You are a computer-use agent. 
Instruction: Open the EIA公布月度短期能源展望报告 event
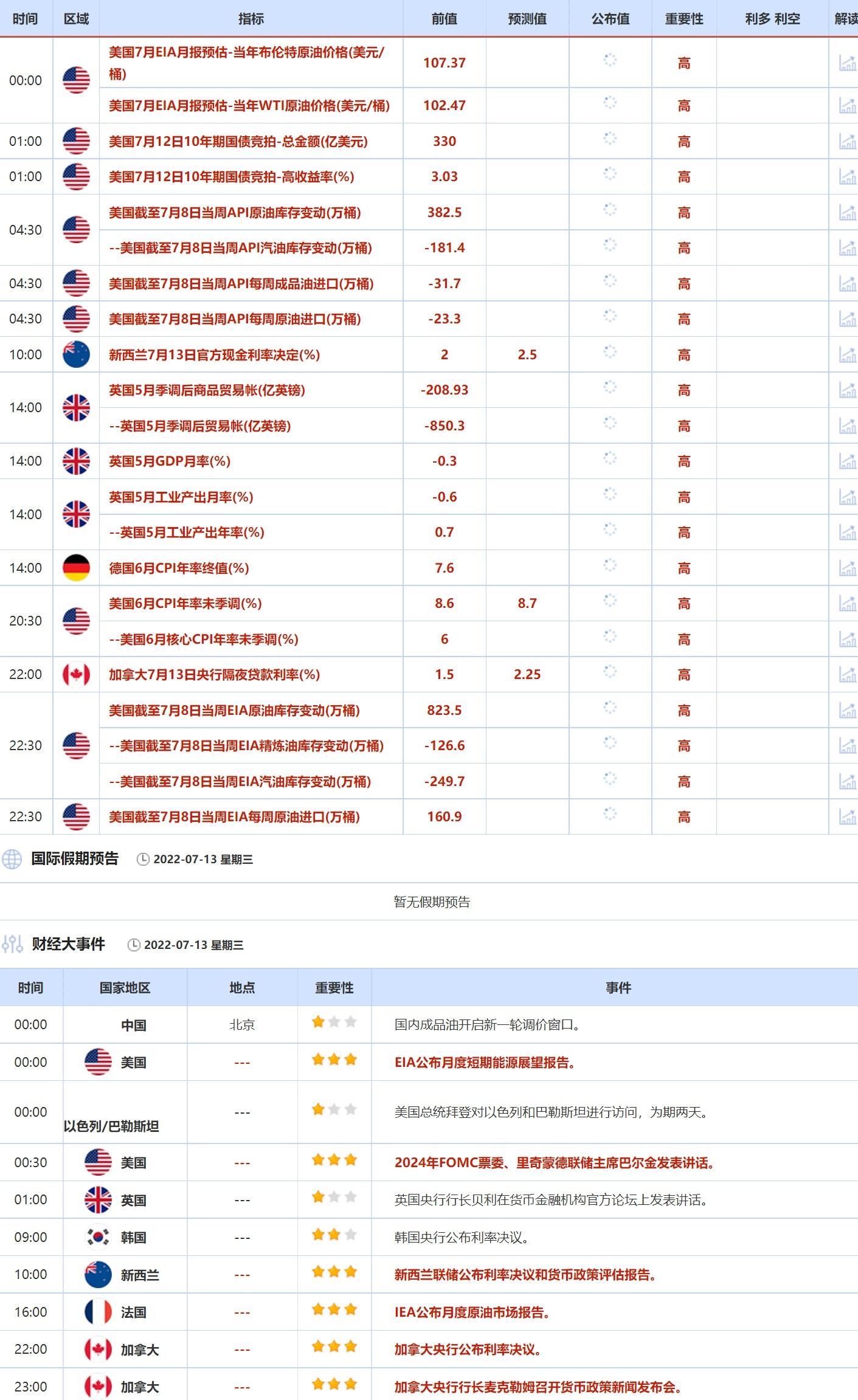click(485, 1062)
